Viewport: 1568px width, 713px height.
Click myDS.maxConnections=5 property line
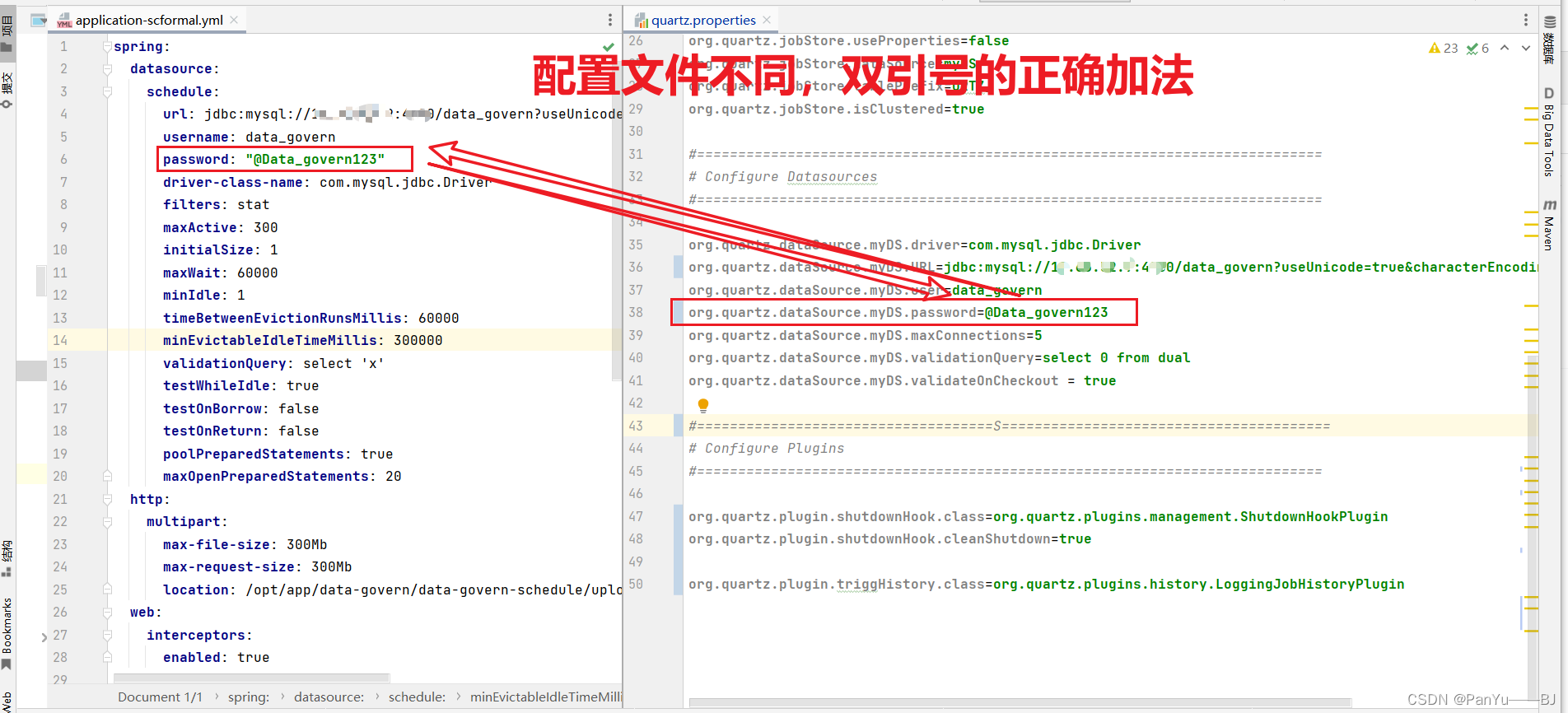(x=865, y=336)
